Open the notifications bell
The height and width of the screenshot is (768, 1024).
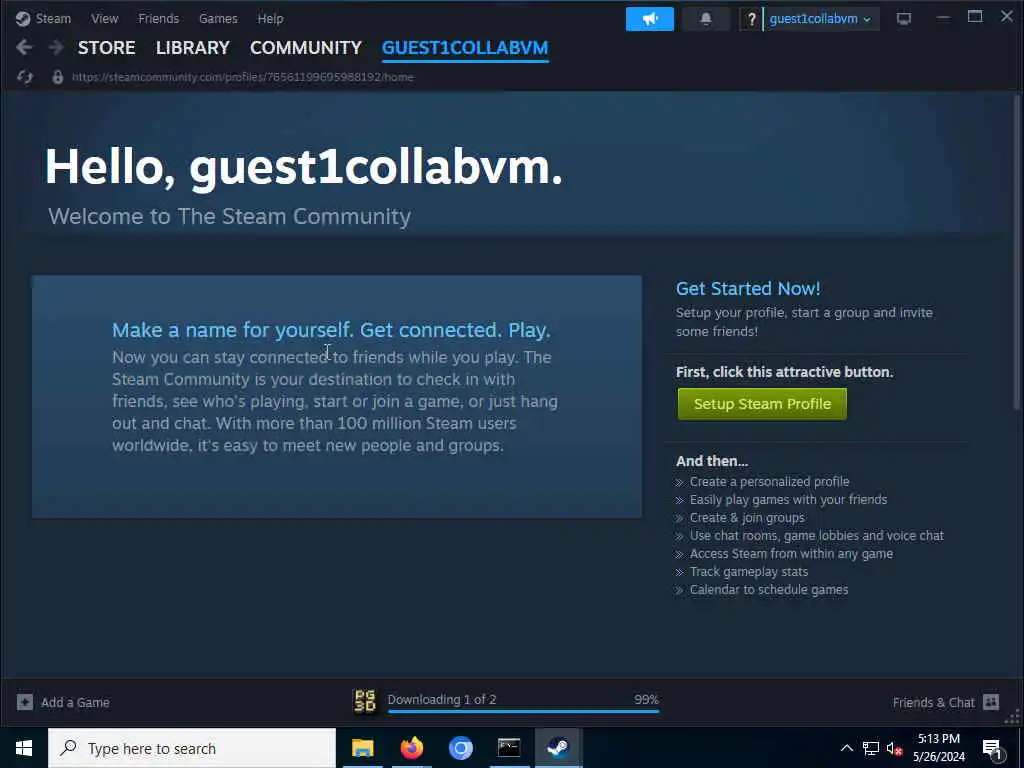pos(706,19)
